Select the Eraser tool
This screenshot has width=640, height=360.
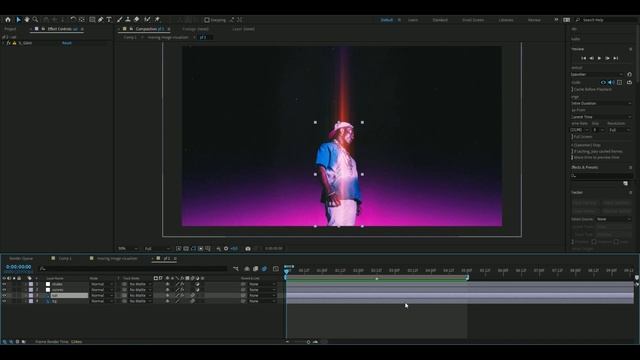[x=136, y=20]
